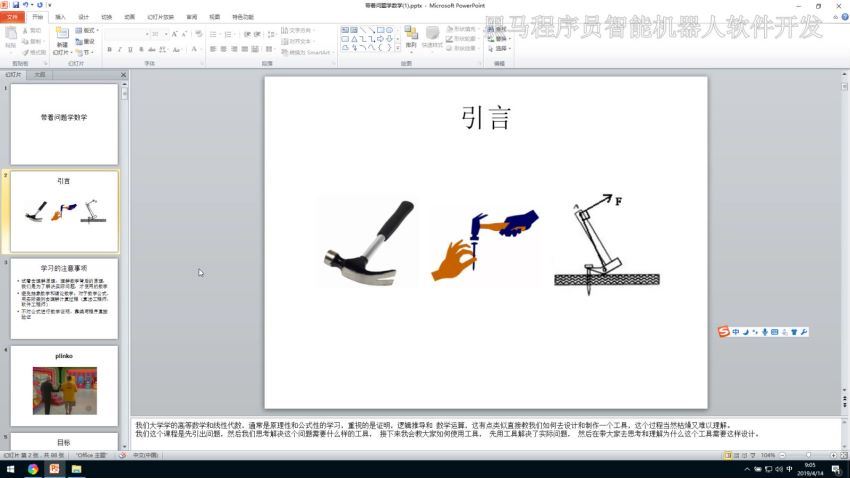Open the Section dropdown
The image size is (850, 478).
point(85,53)
